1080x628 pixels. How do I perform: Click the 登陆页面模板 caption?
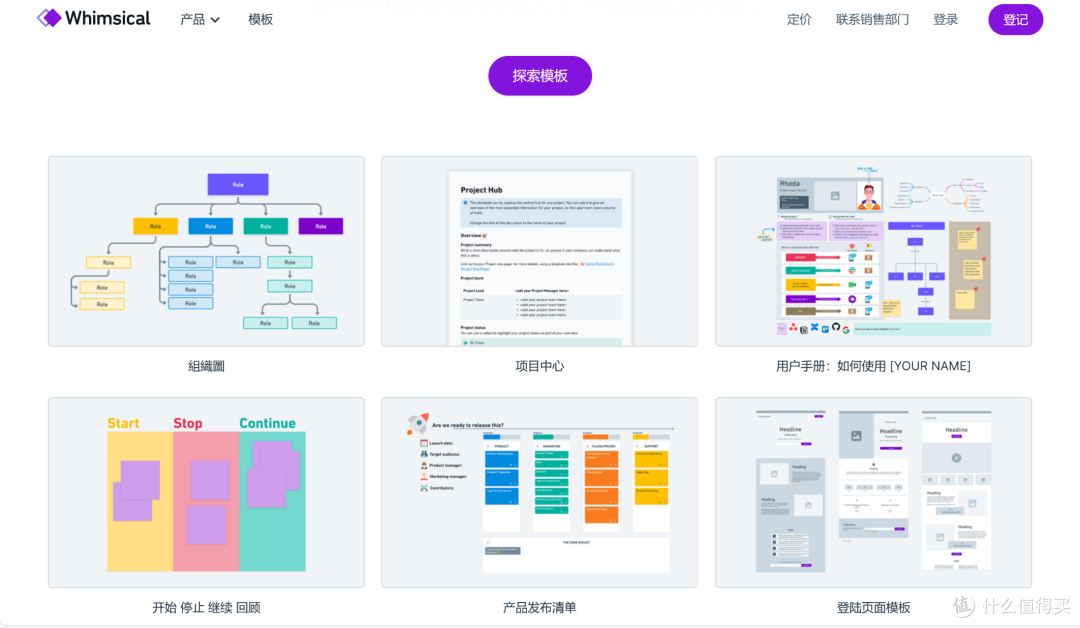873,607
